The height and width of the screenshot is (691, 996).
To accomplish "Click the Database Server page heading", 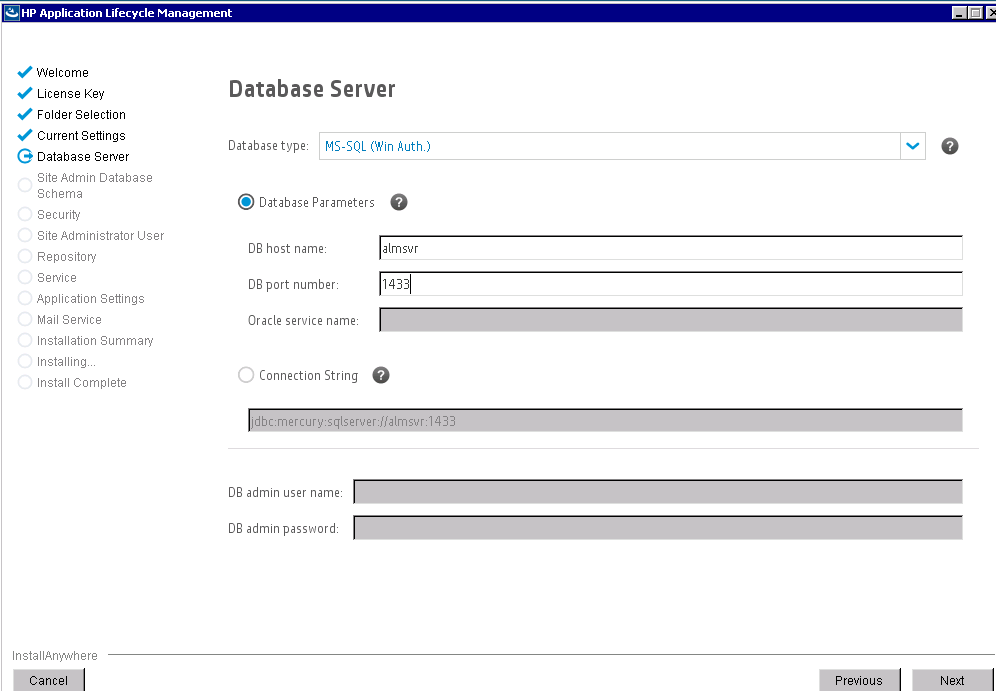I will pyautogui.click(x=312, y=89).
